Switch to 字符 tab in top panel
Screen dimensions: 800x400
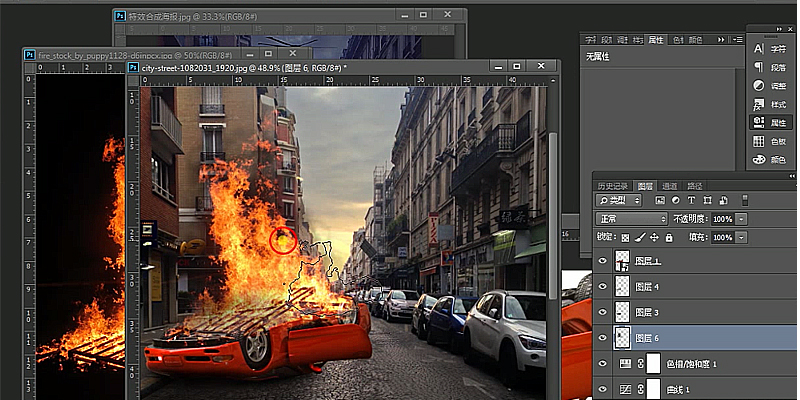[x=590, y=39]
